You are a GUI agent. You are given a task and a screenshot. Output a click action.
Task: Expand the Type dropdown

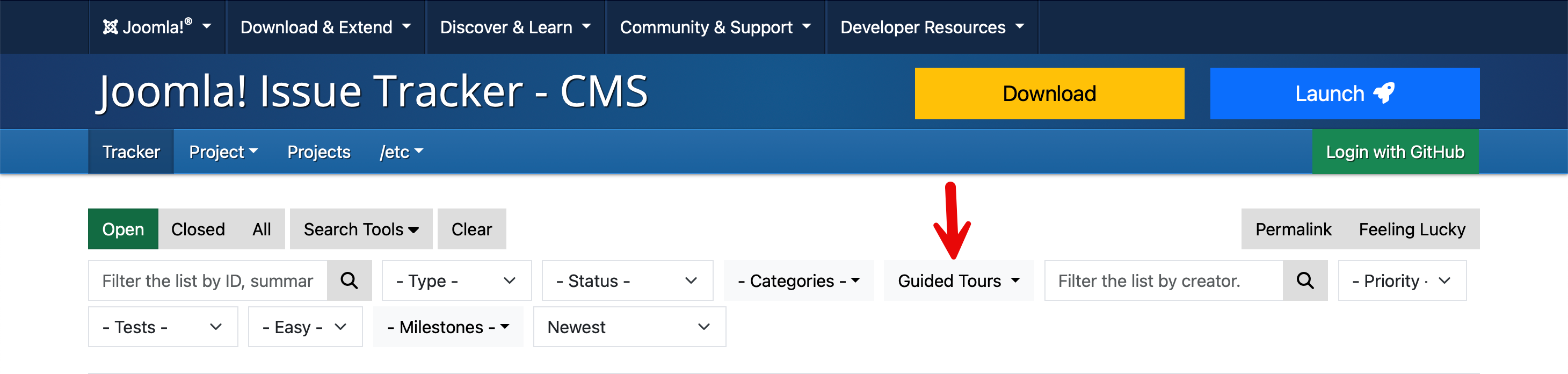coord(456,280)
